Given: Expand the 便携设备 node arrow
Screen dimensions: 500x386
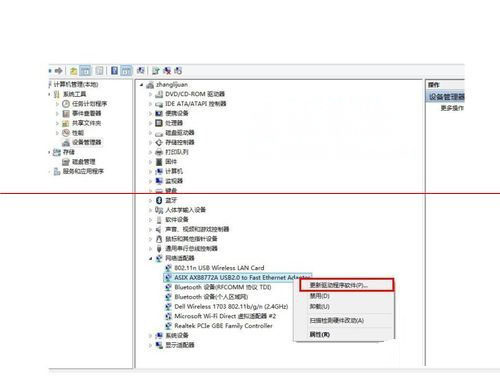Looking at the screenshot, I should pos(150,114).
